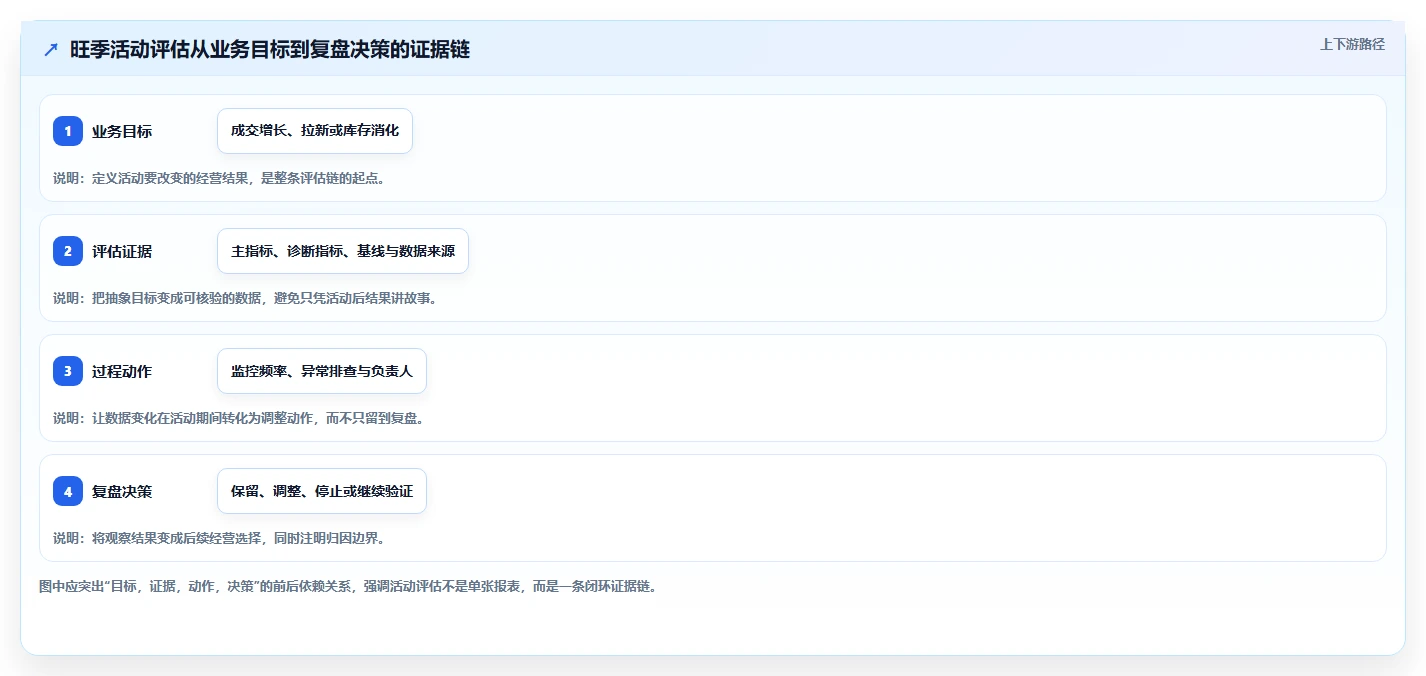Click the description starting 说明：将观察结果变成后续经营选择
Screen dimensions: 1426x676
pos(219,538)
